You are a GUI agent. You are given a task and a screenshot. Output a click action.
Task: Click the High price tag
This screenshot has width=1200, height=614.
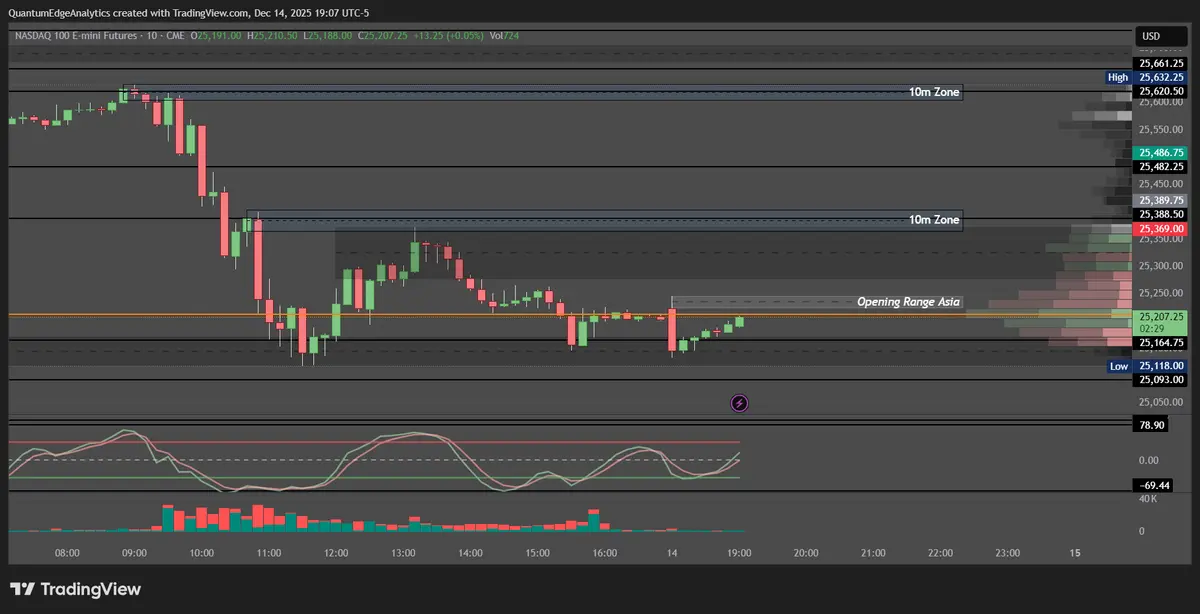(1118, 77)
